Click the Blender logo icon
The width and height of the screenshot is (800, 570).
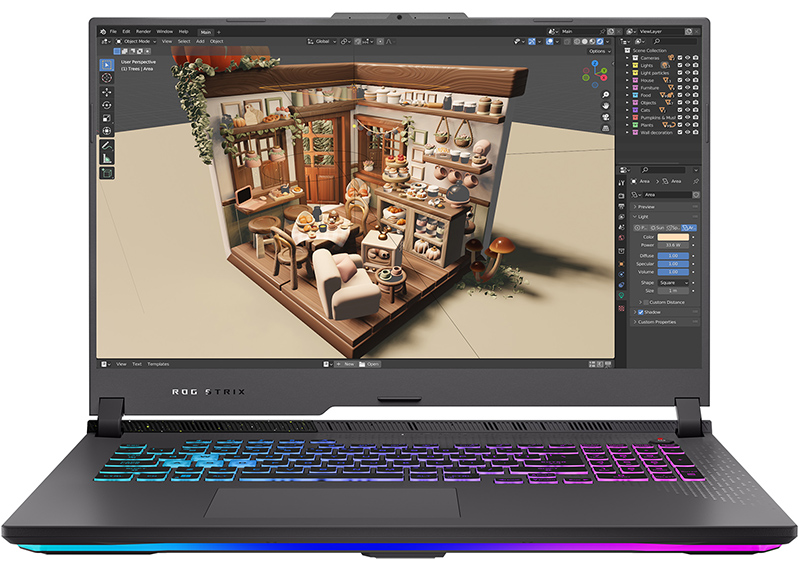click(x=103, y=32)
